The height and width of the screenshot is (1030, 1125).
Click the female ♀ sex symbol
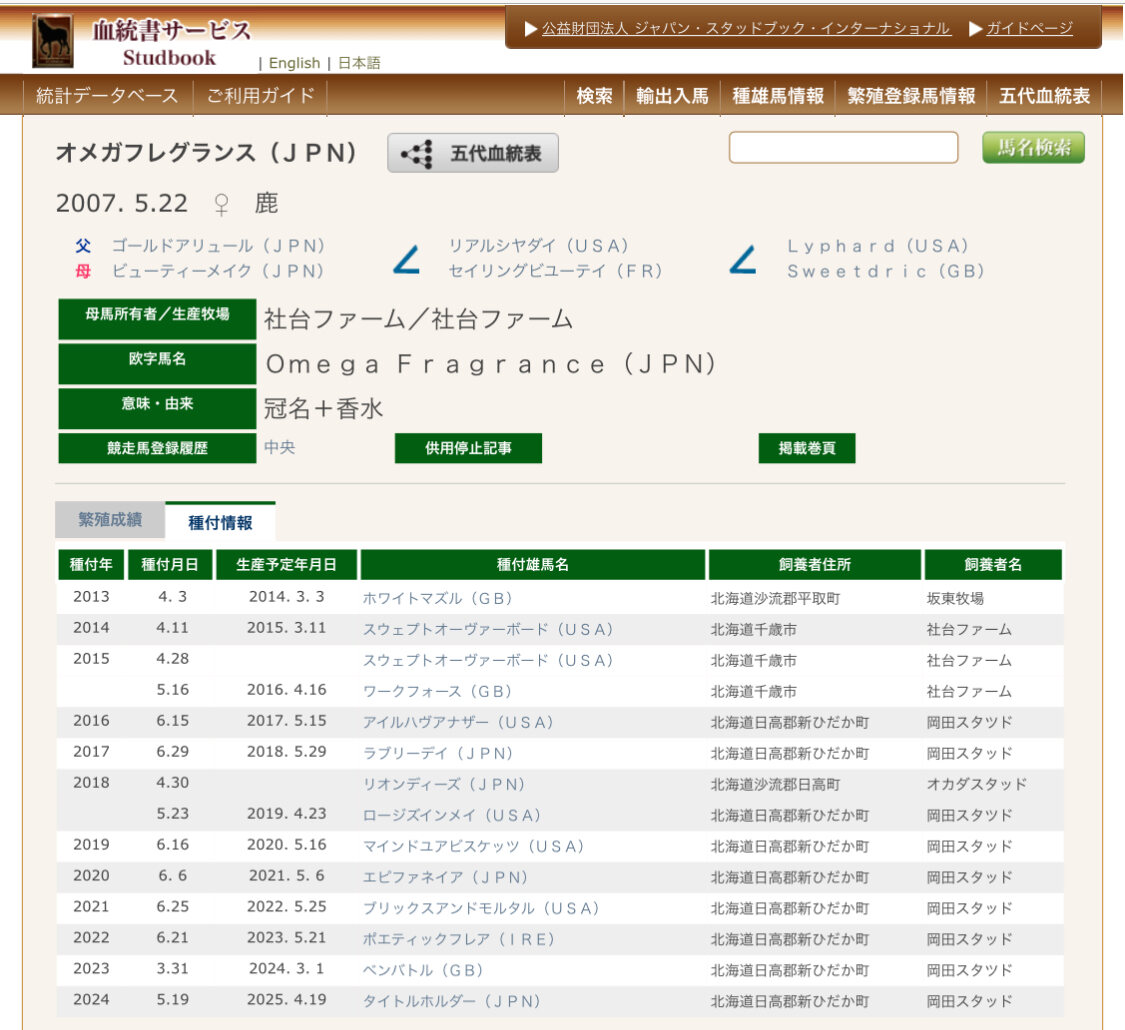[222, 204]
